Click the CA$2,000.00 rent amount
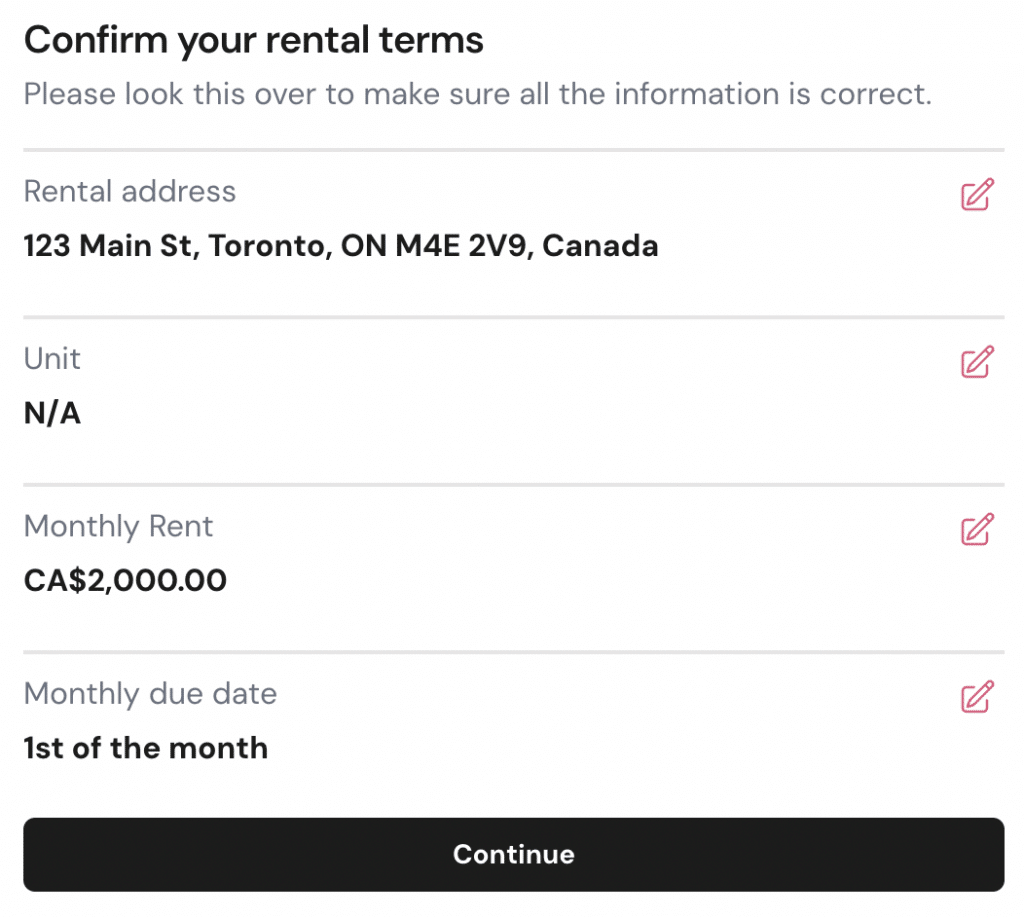Image resolution: width=1024 pixels, height=917 pixels. coord(125,580)
